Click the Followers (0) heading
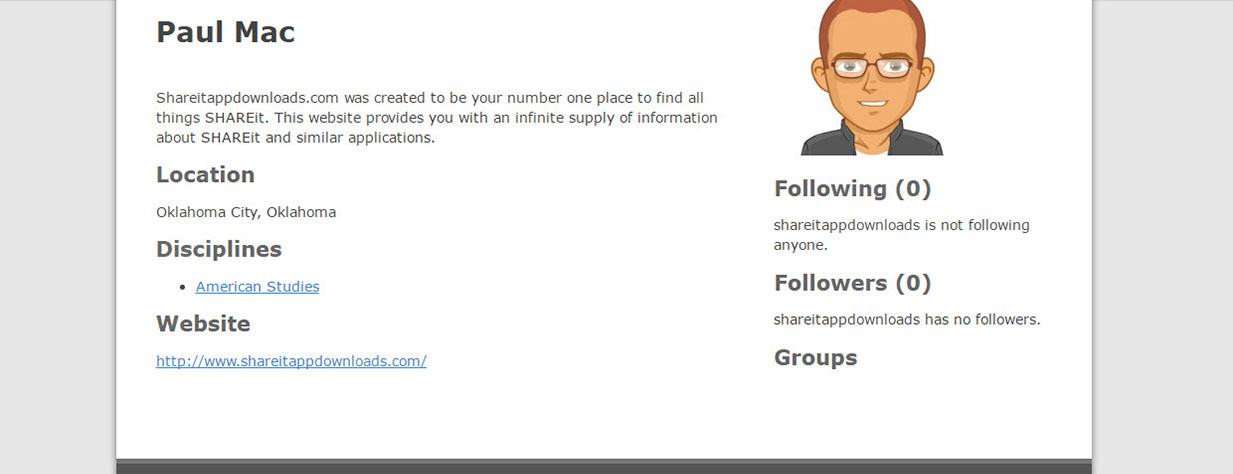The width and height of the screenshot is (1233, 474). [852, 283]
